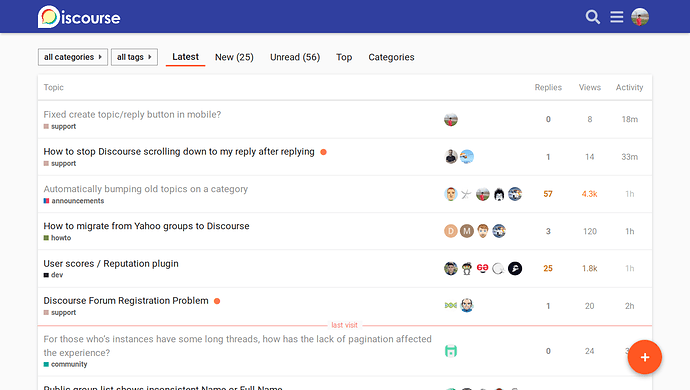690x390 pixels.
Task: Click black circle avatar in User scores row
Action: coord(515,268)
